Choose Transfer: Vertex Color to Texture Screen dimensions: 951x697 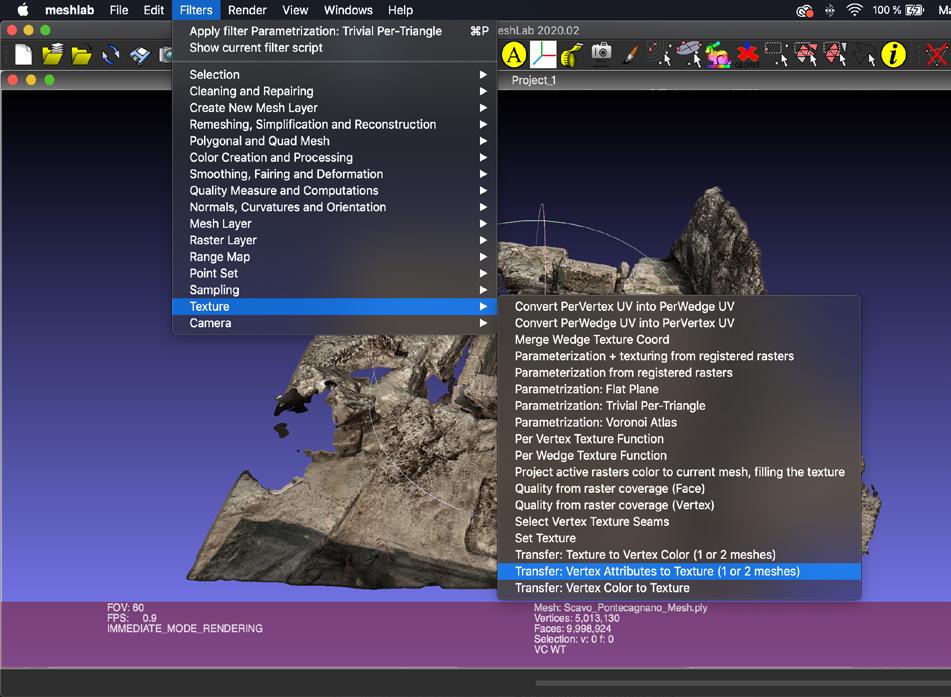tap(679, 588)
